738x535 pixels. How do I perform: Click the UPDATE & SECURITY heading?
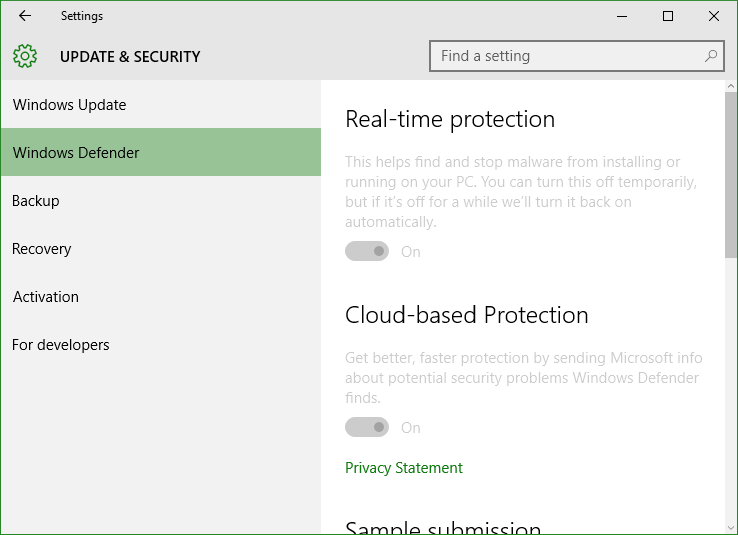[x=130, y=56]
